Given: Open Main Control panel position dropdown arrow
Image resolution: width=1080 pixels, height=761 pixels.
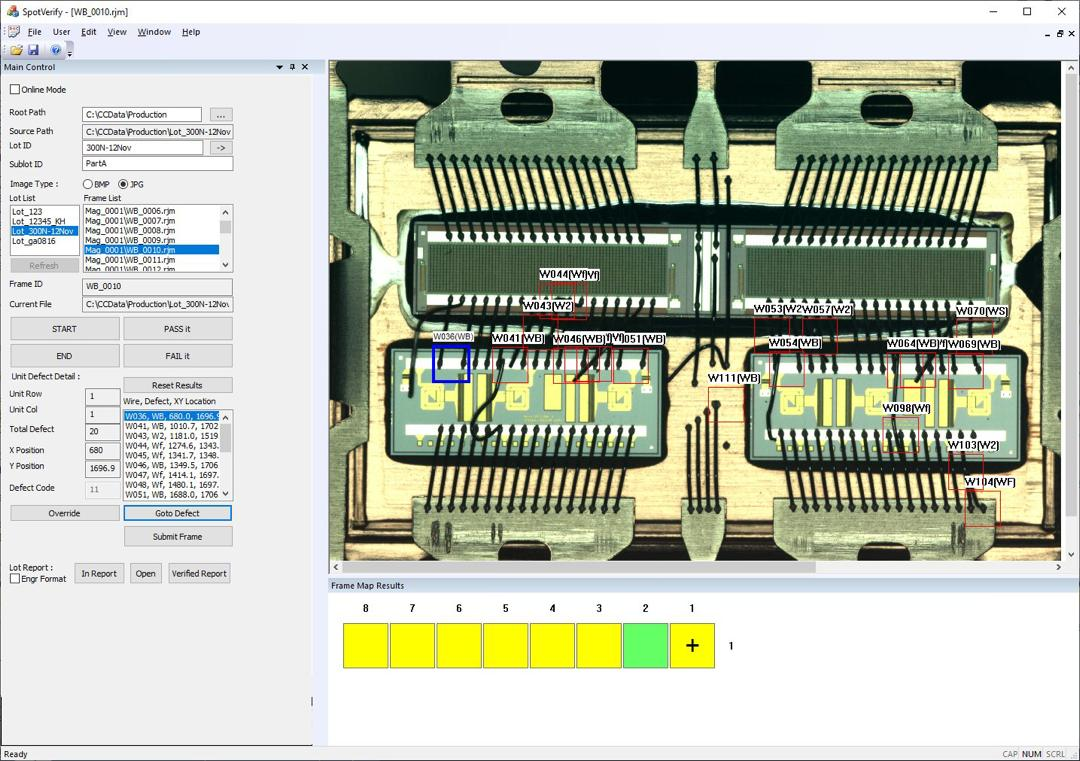Looking at the screenshot, I should pos(280,67).
